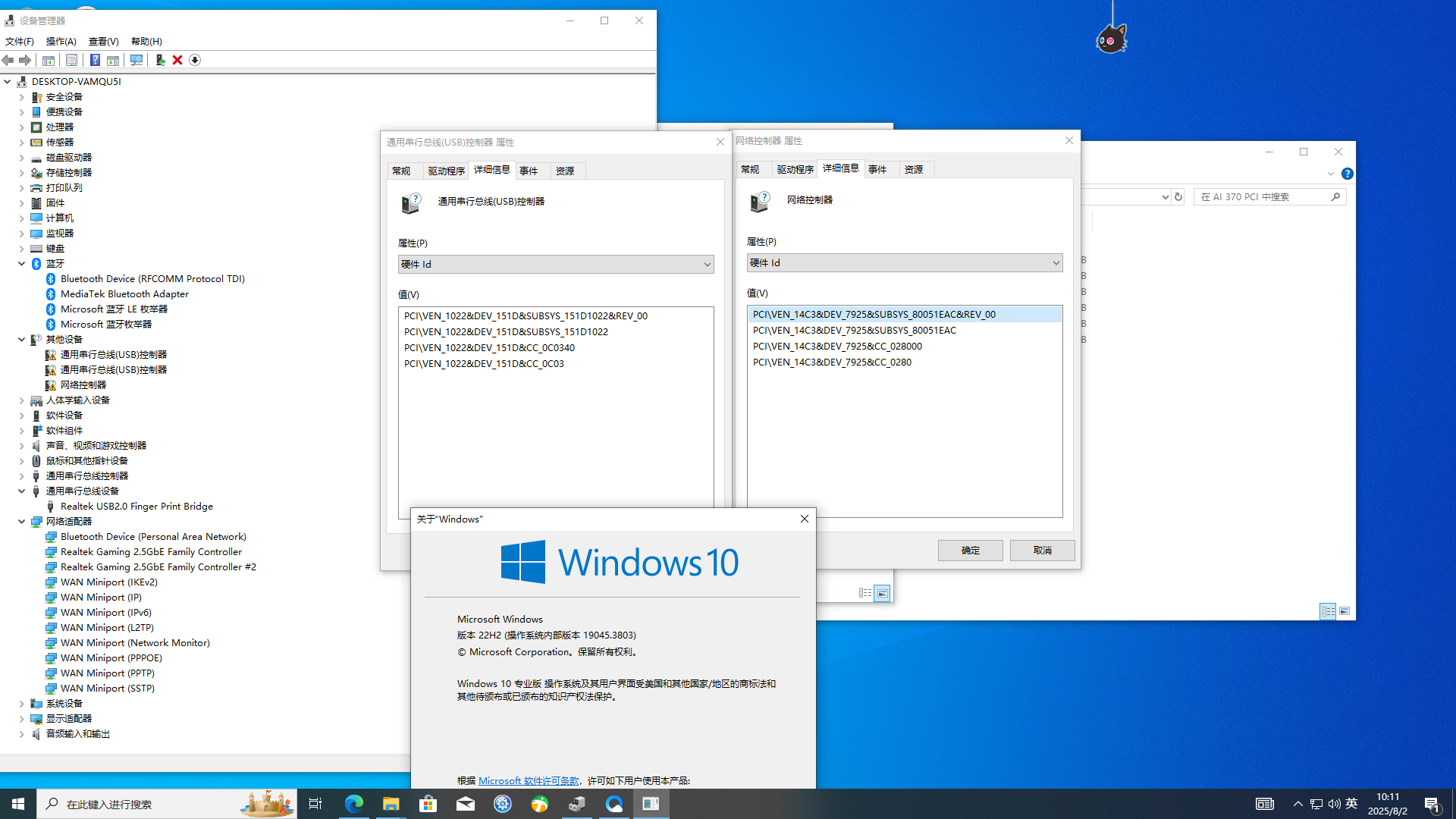The height and width of the screenshot is (819, 1456).
Task: Open the 操作(A) menu
Action: click(x=61, y=42)
